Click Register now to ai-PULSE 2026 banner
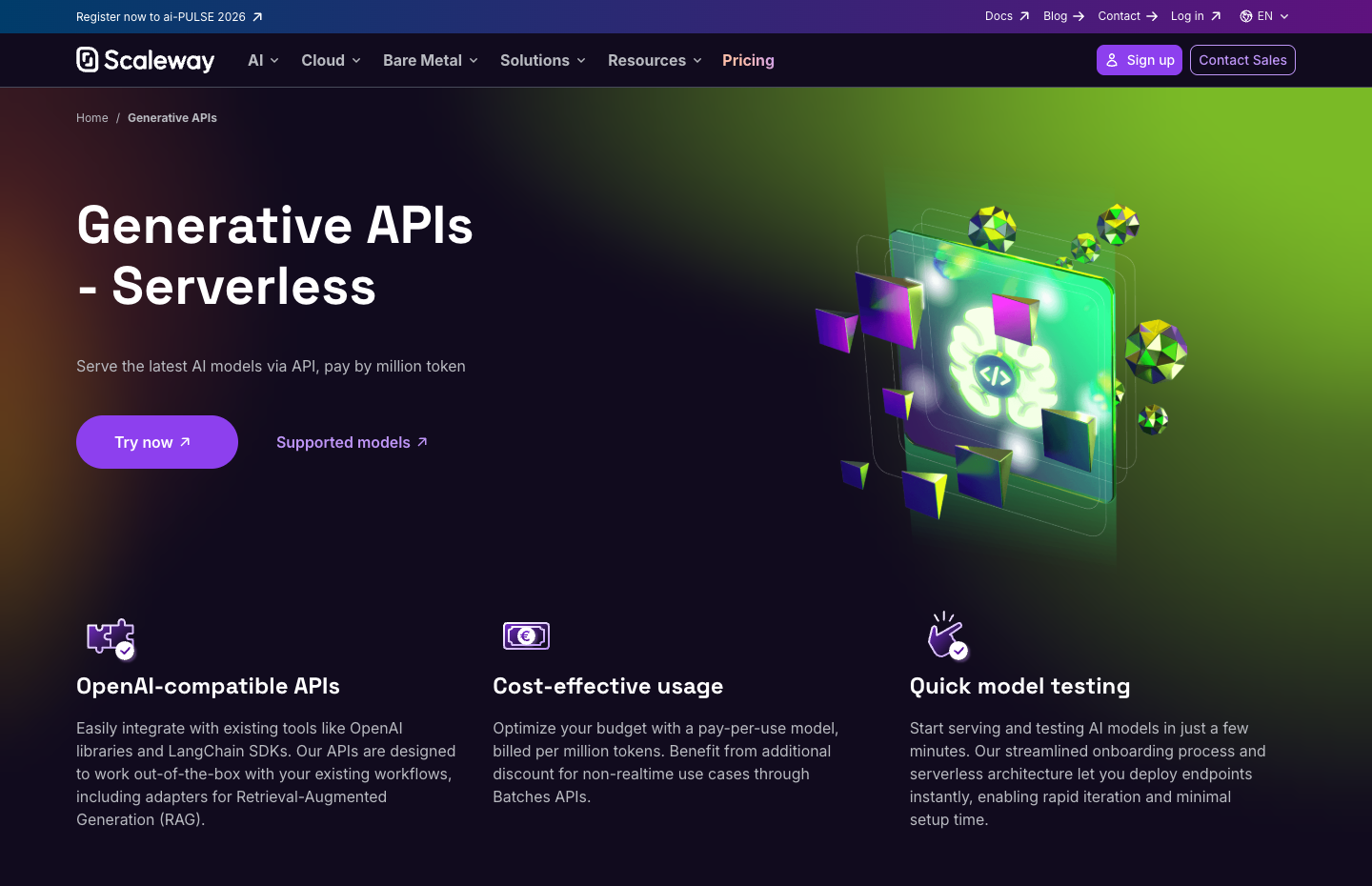 click(x=170, y=17)
